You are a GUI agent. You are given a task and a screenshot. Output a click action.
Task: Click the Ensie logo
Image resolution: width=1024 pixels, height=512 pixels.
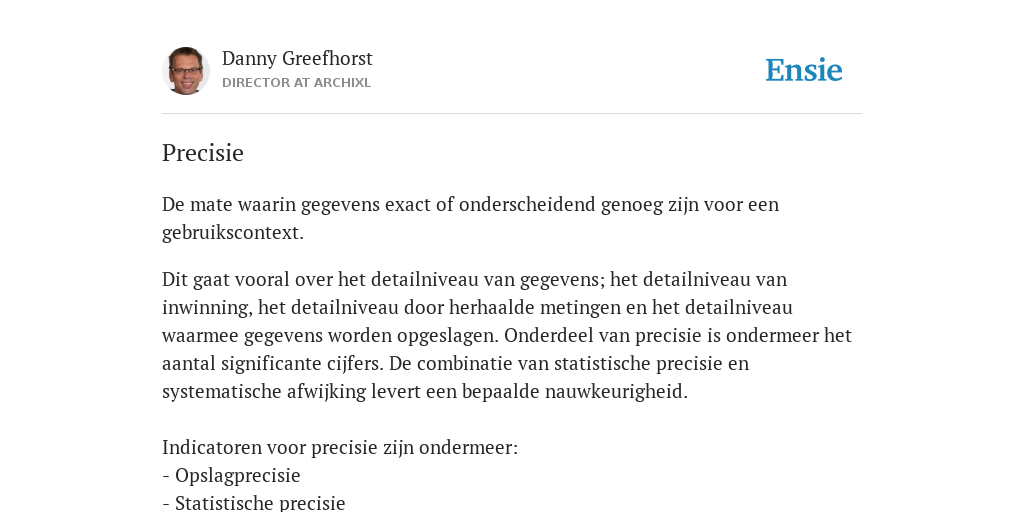[x=803, y=70]
